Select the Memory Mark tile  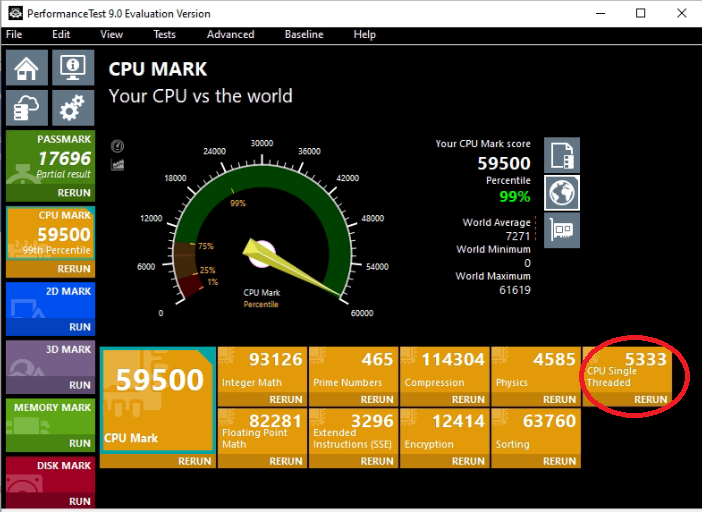(x=50, y=418)
